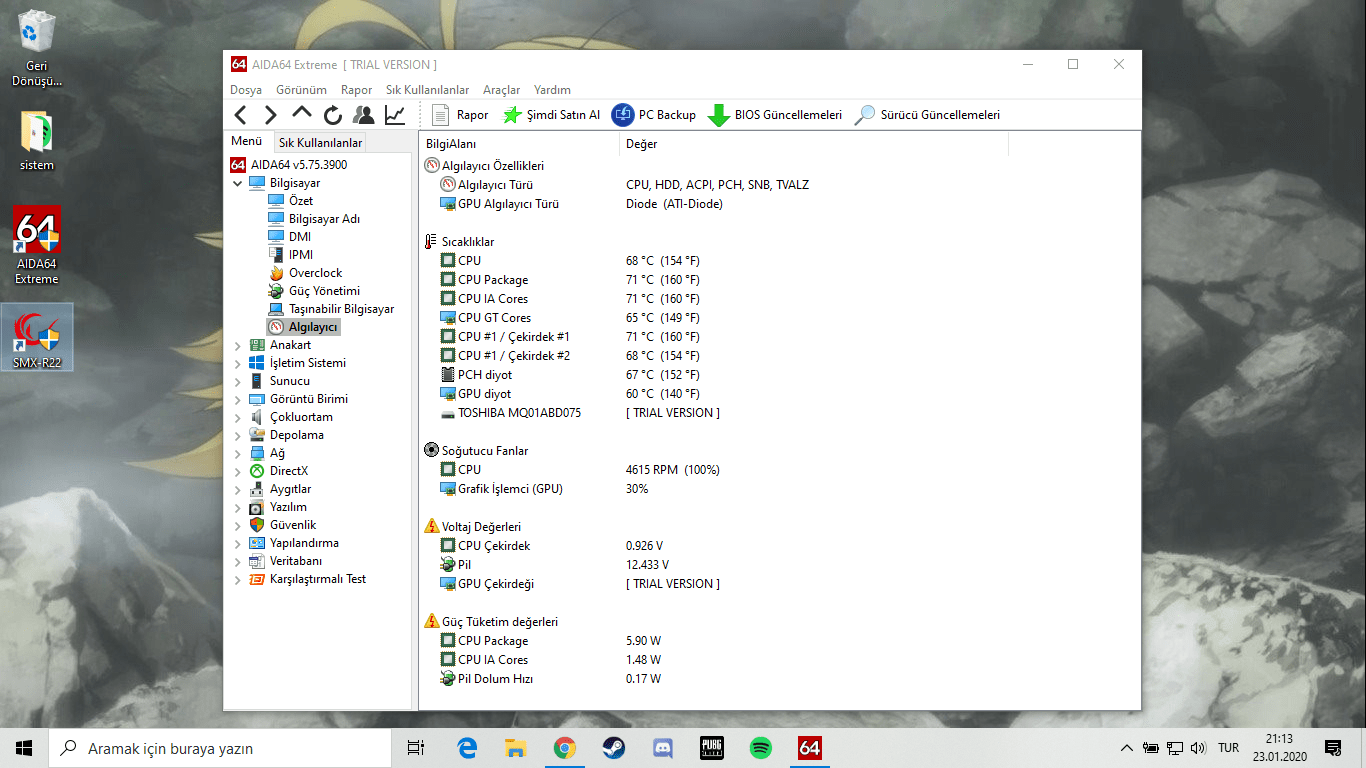
Task: Select the DMI tree item
Action: (299, 237)
